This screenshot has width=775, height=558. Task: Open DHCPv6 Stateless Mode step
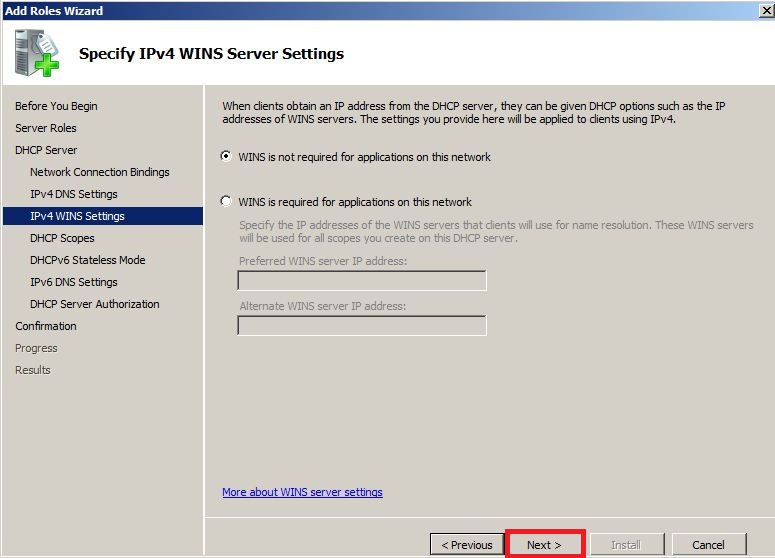[87, 260]
